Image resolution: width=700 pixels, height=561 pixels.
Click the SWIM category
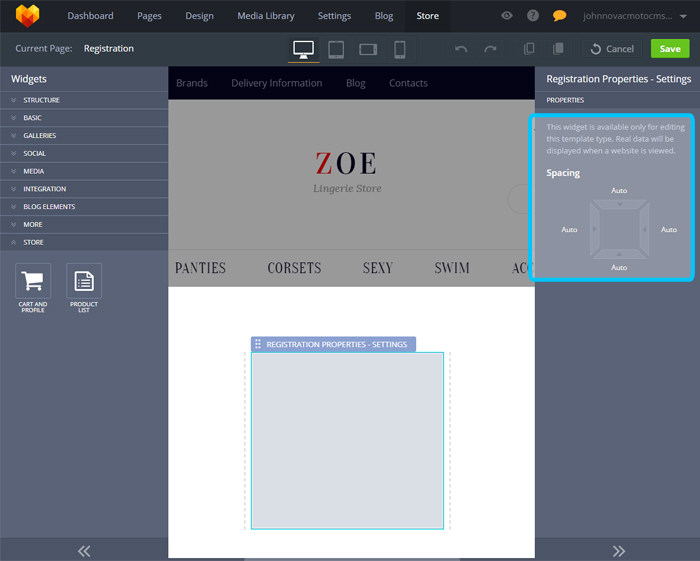point(452,268)
